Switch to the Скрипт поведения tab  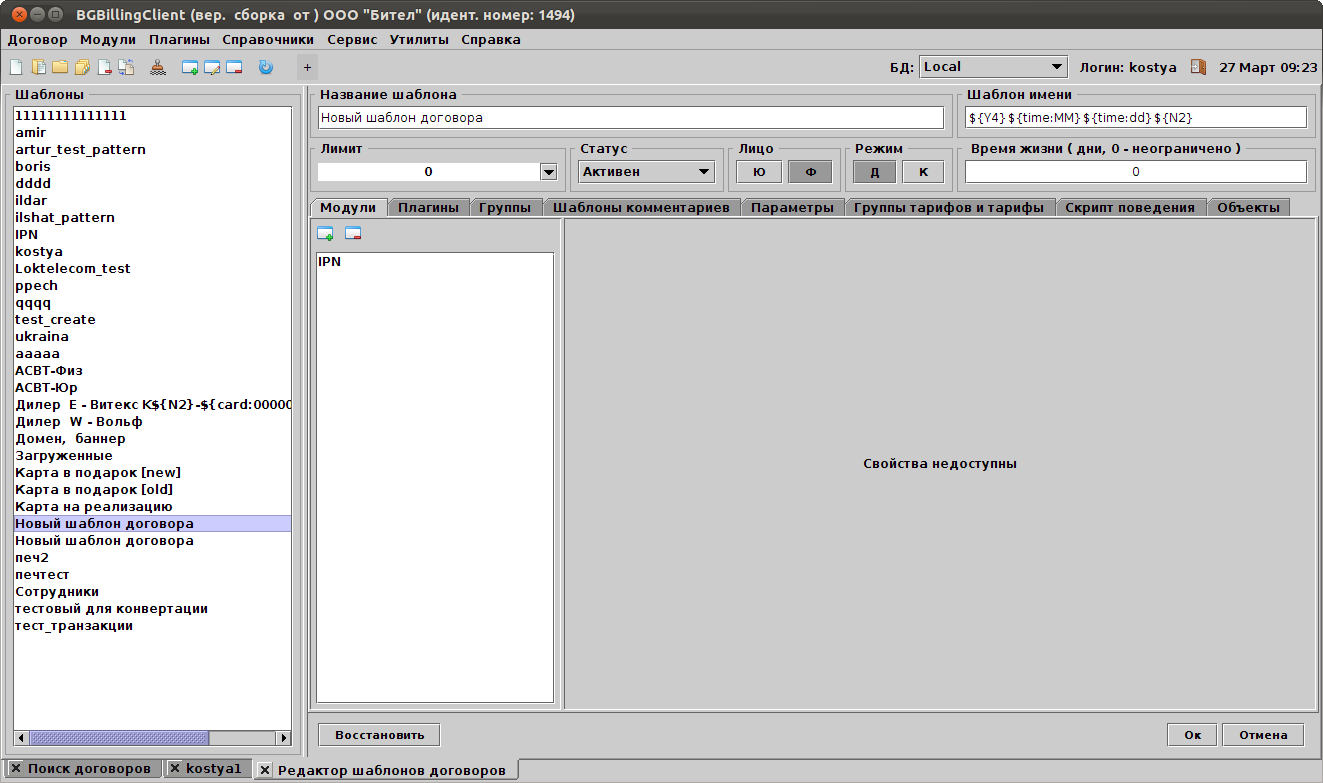1129,208
